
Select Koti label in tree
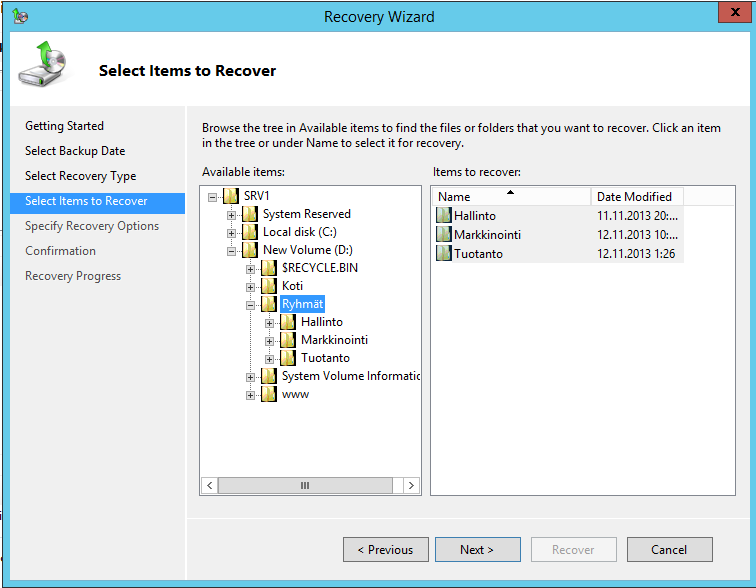(x=292, y=285)
